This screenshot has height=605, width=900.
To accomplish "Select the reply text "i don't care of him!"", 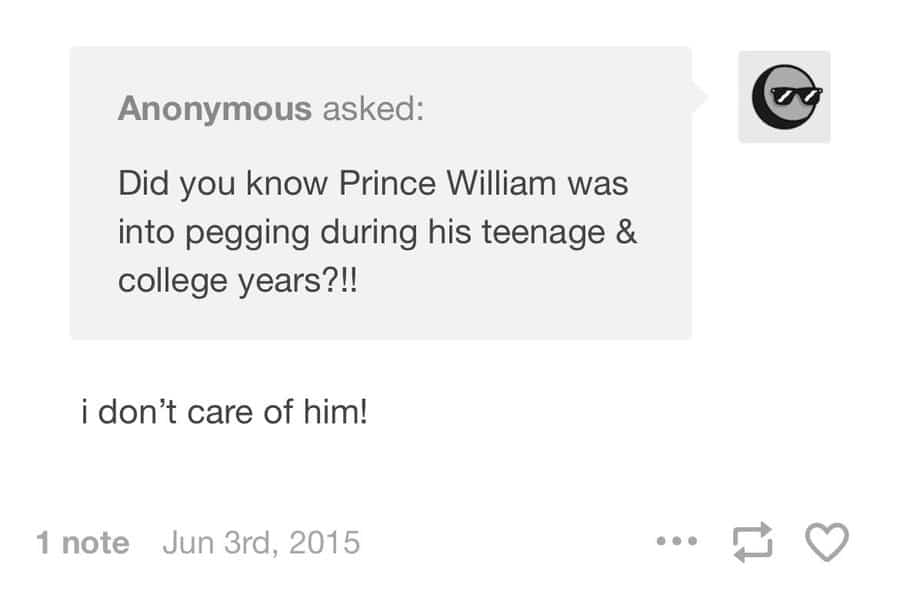I will point(224,412).
